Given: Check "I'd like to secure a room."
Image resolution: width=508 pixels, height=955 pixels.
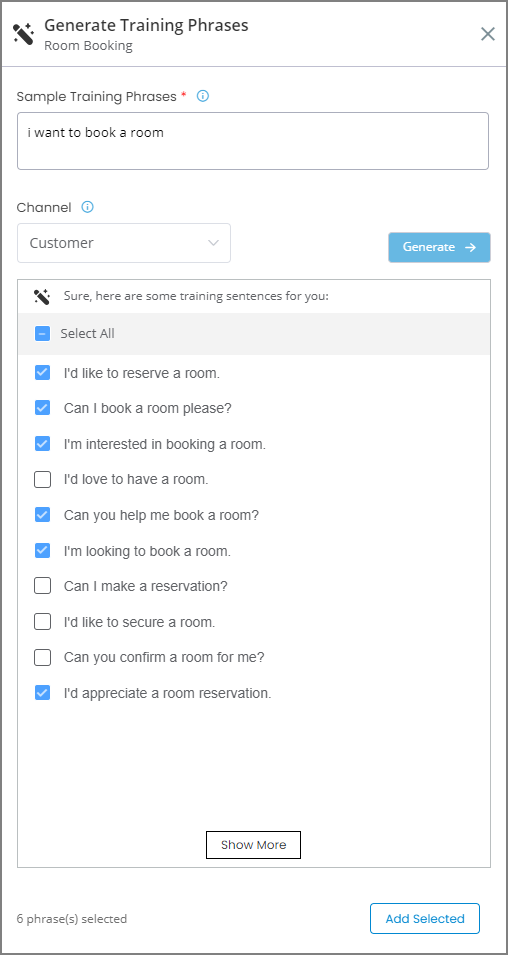Looking at the screenshot, I should click(x=42, y=622).
